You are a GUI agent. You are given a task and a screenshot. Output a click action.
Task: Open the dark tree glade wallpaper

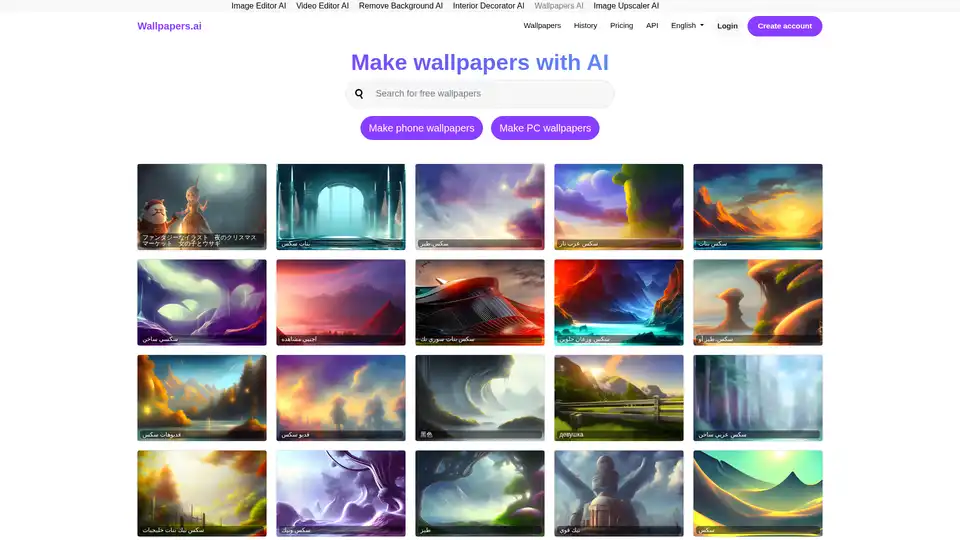point(479,493)
